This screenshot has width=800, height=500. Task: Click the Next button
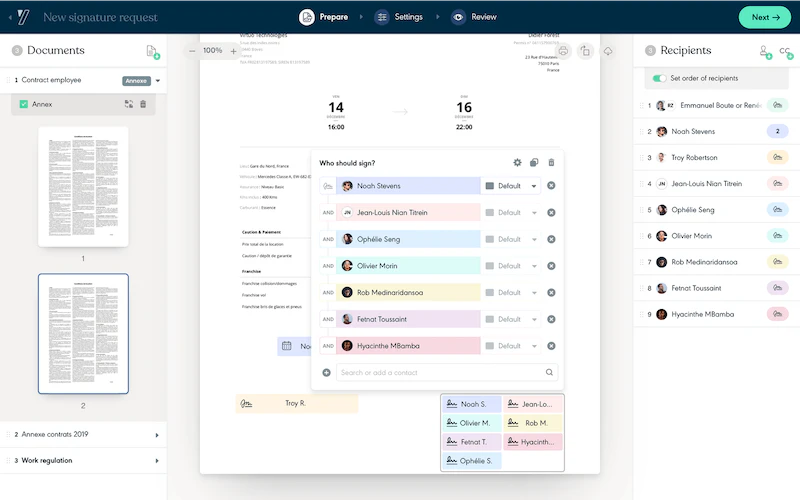click(765, 17)
